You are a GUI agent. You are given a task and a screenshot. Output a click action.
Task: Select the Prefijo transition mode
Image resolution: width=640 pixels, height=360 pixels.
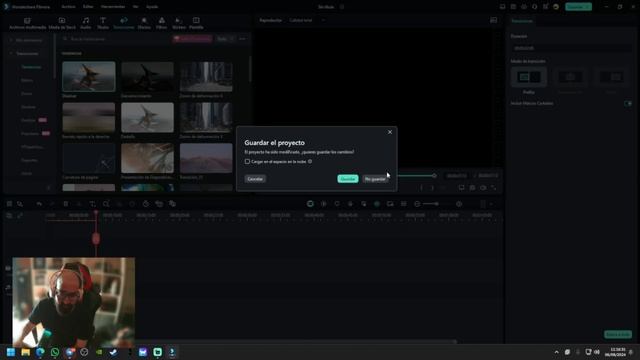pyautogui.click(x=529, y=77)
